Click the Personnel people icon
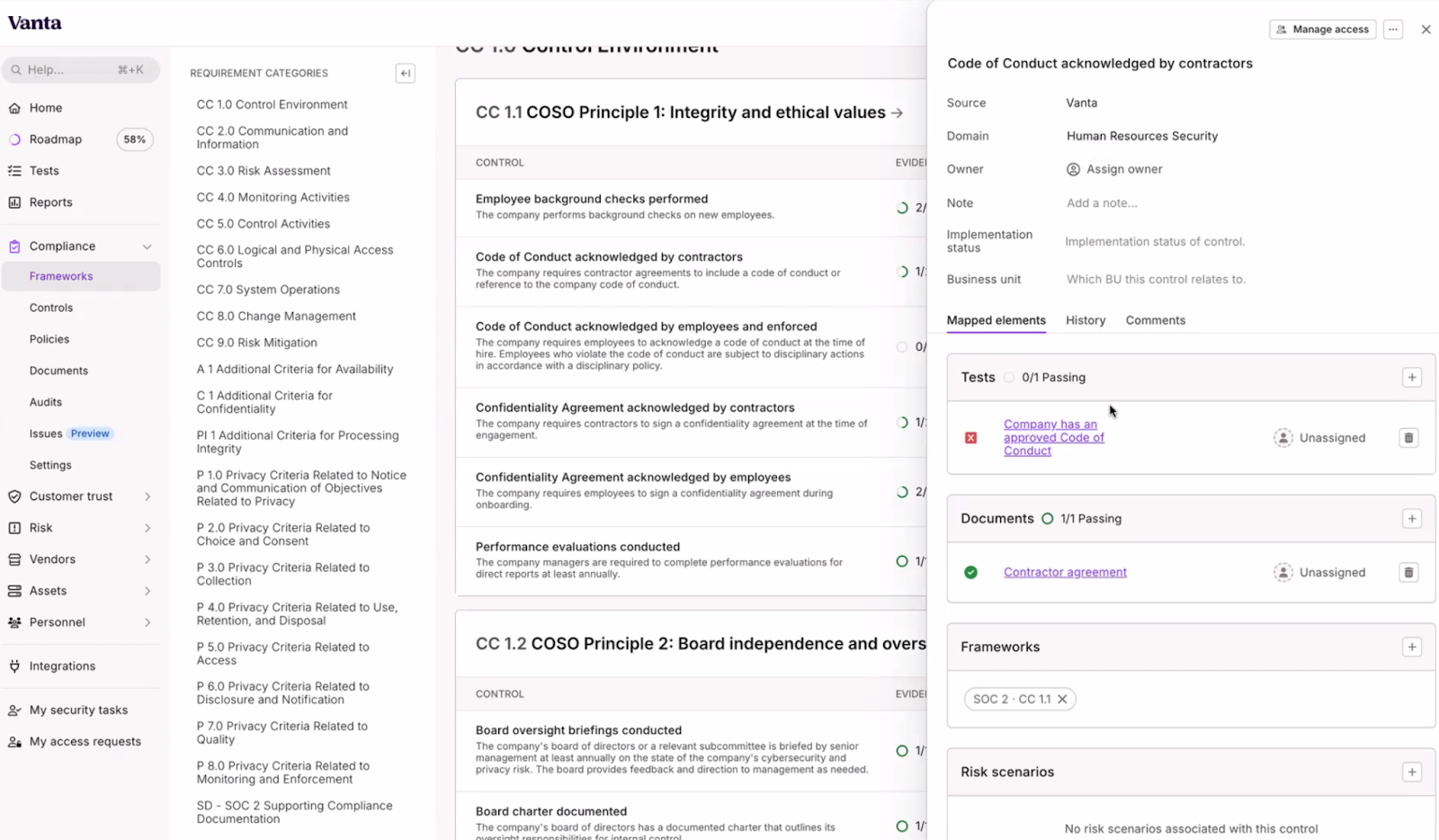This screenshot has width=1439, height=840. pyautogui.click(x=14, y=622)
